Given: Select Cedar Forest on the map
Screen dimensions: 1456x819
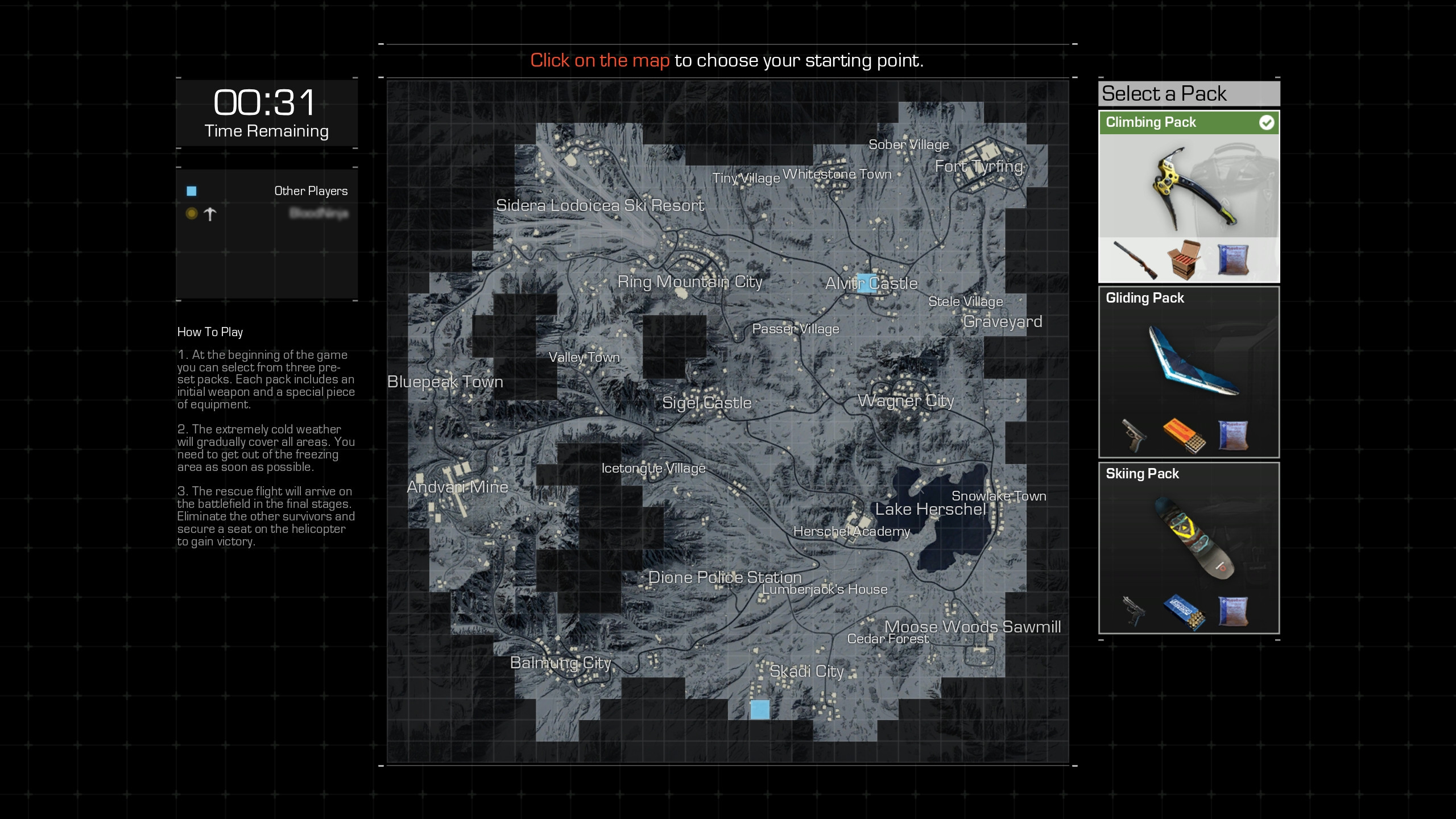Looking at the screenshot, I should click(x=888, y=639).
